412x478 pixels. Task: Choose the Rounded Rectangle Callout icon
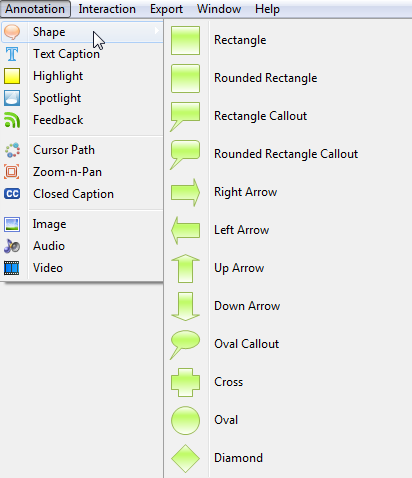185,155
